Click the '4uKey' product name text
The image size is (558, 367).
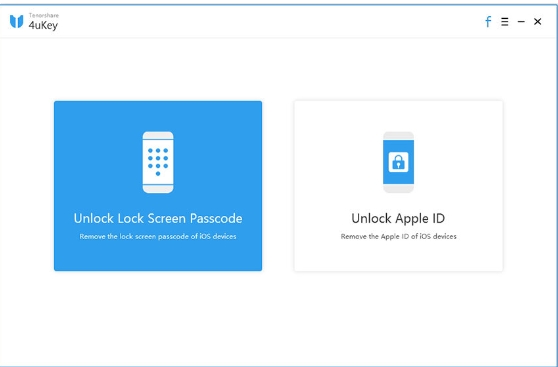coord(43,26)
